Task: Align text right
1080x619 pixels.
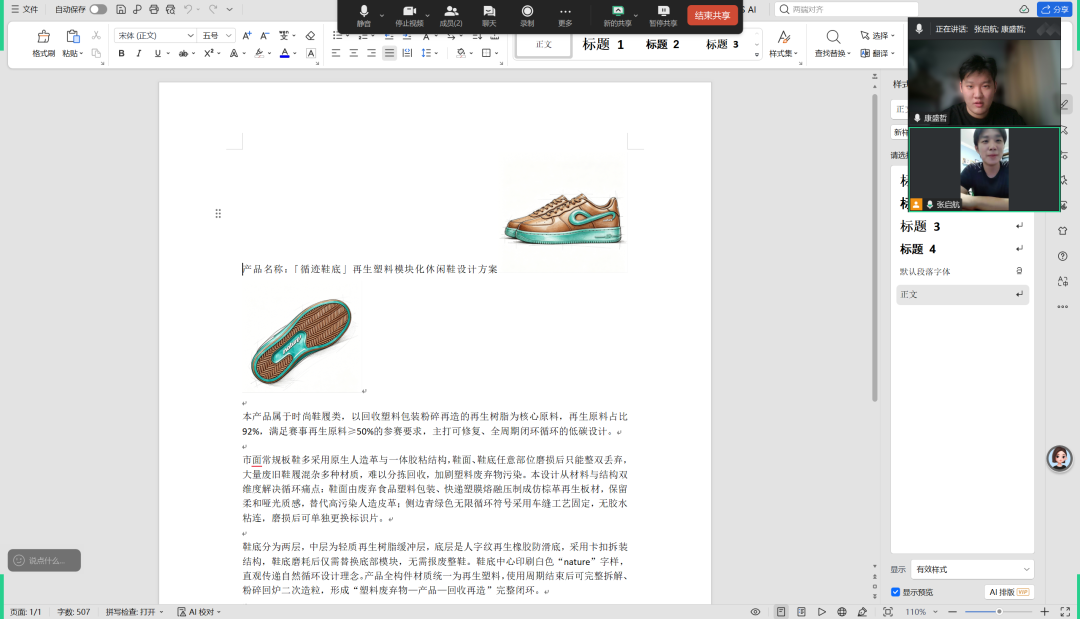Action: pos(371,53)
